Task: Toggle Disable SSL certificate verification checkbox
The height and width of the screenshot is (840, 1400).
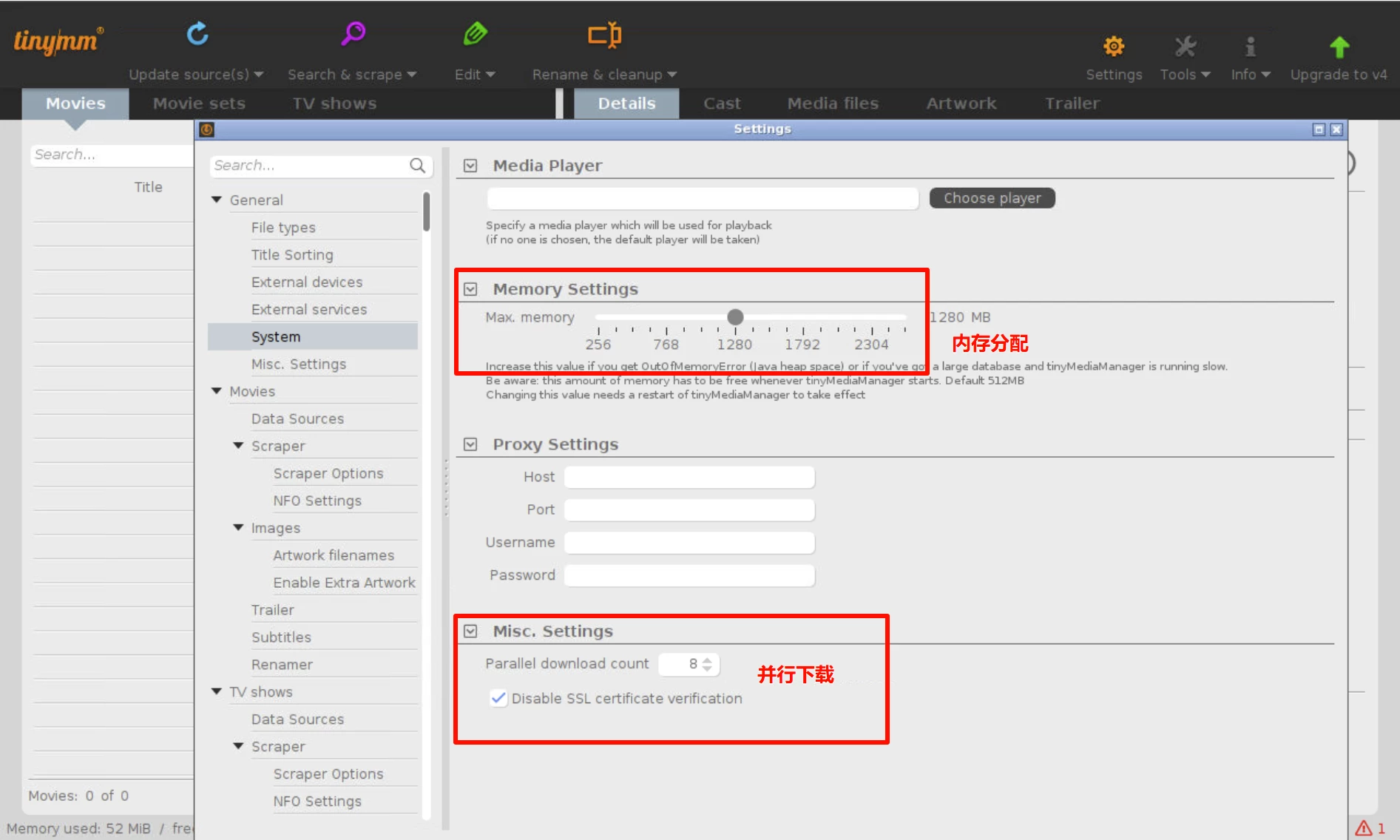Action: (499, 698)
